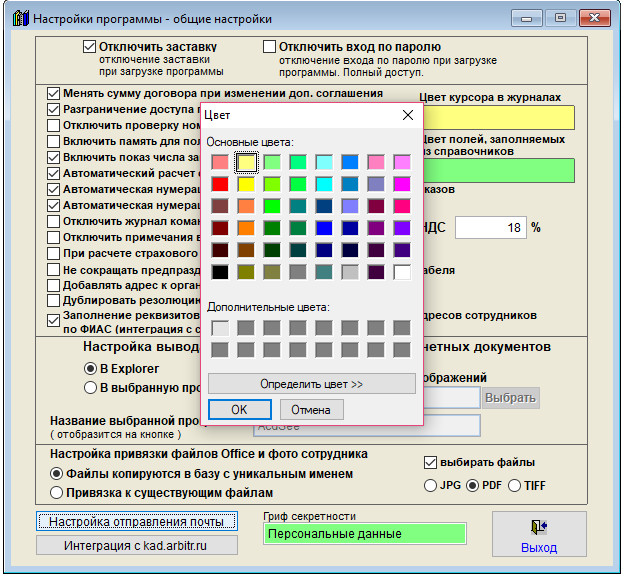Select the first empty custom color slot
Screen dimensions: 624x578
coord(220,328)
